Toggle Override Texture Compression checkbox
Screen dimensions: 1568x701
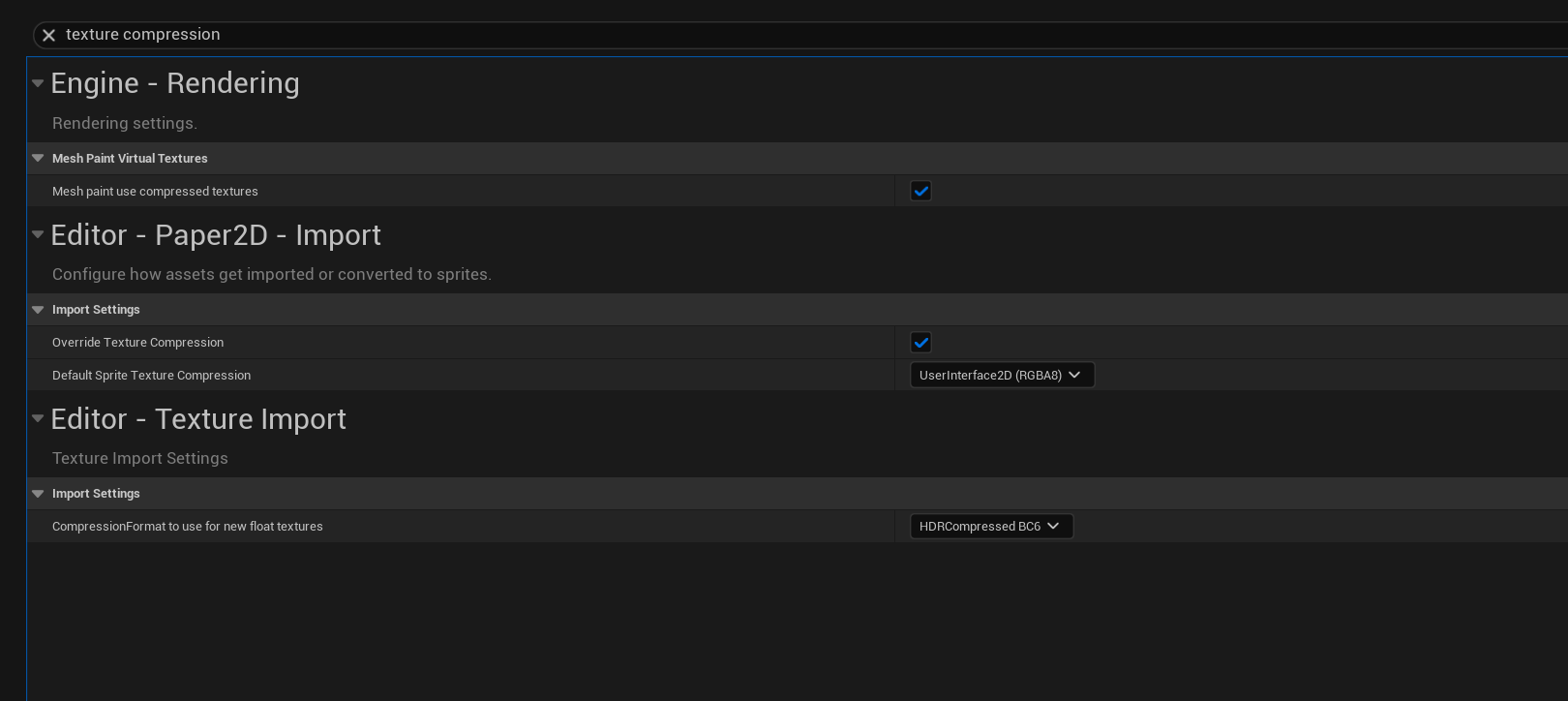(920, 342)
